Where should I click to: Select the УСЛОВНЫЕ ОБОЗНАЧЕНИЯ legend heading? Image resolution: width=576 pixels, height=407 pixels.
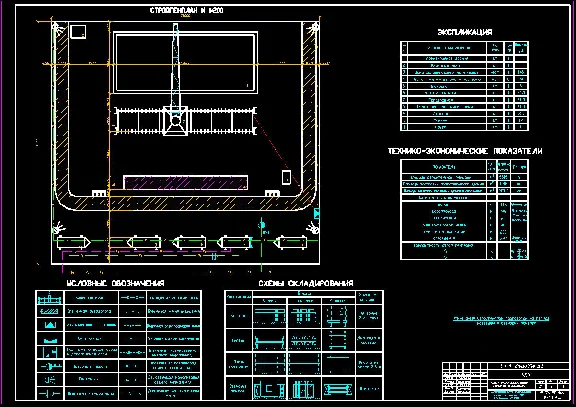pyautogui.click(x=115, y=283)
